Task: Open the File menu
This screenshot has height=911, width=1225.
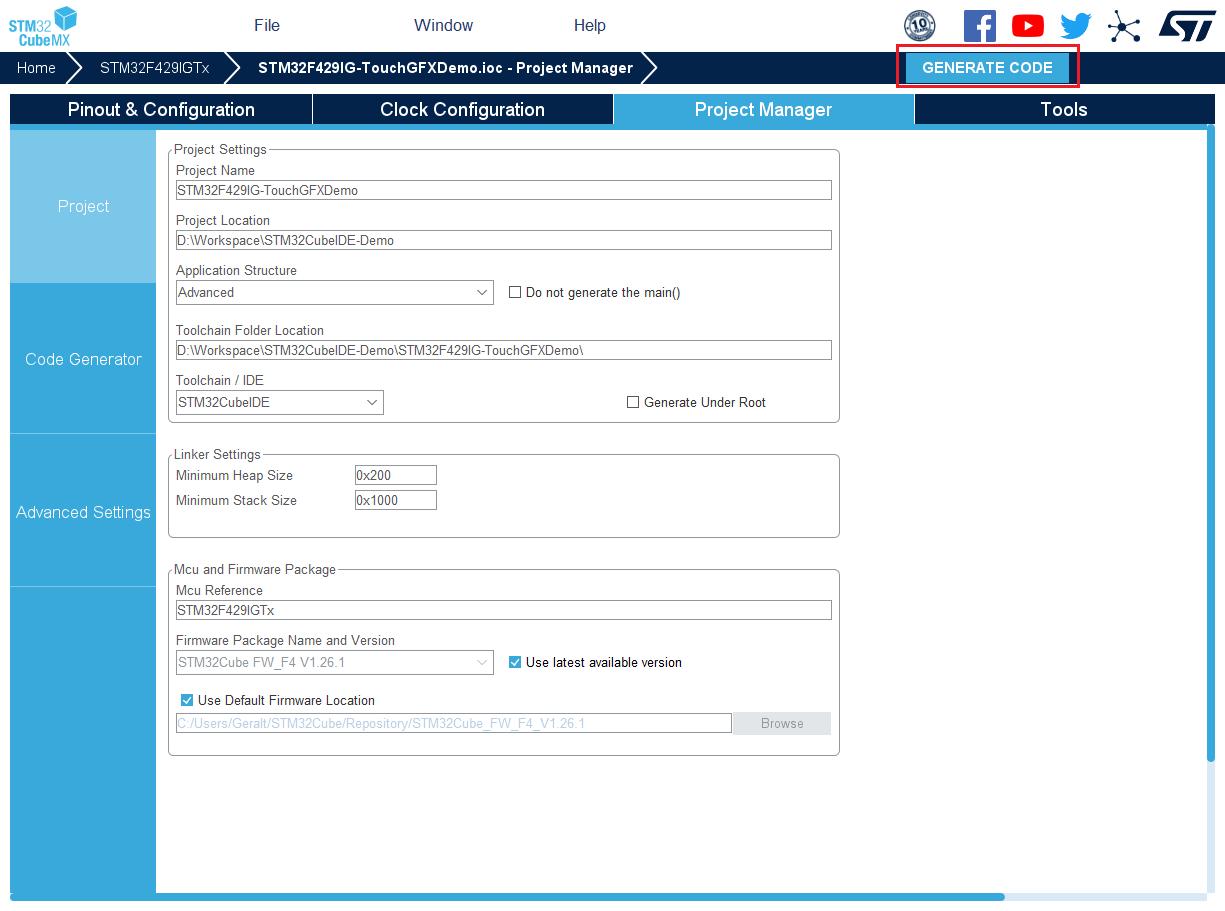Action: point(267,26)
